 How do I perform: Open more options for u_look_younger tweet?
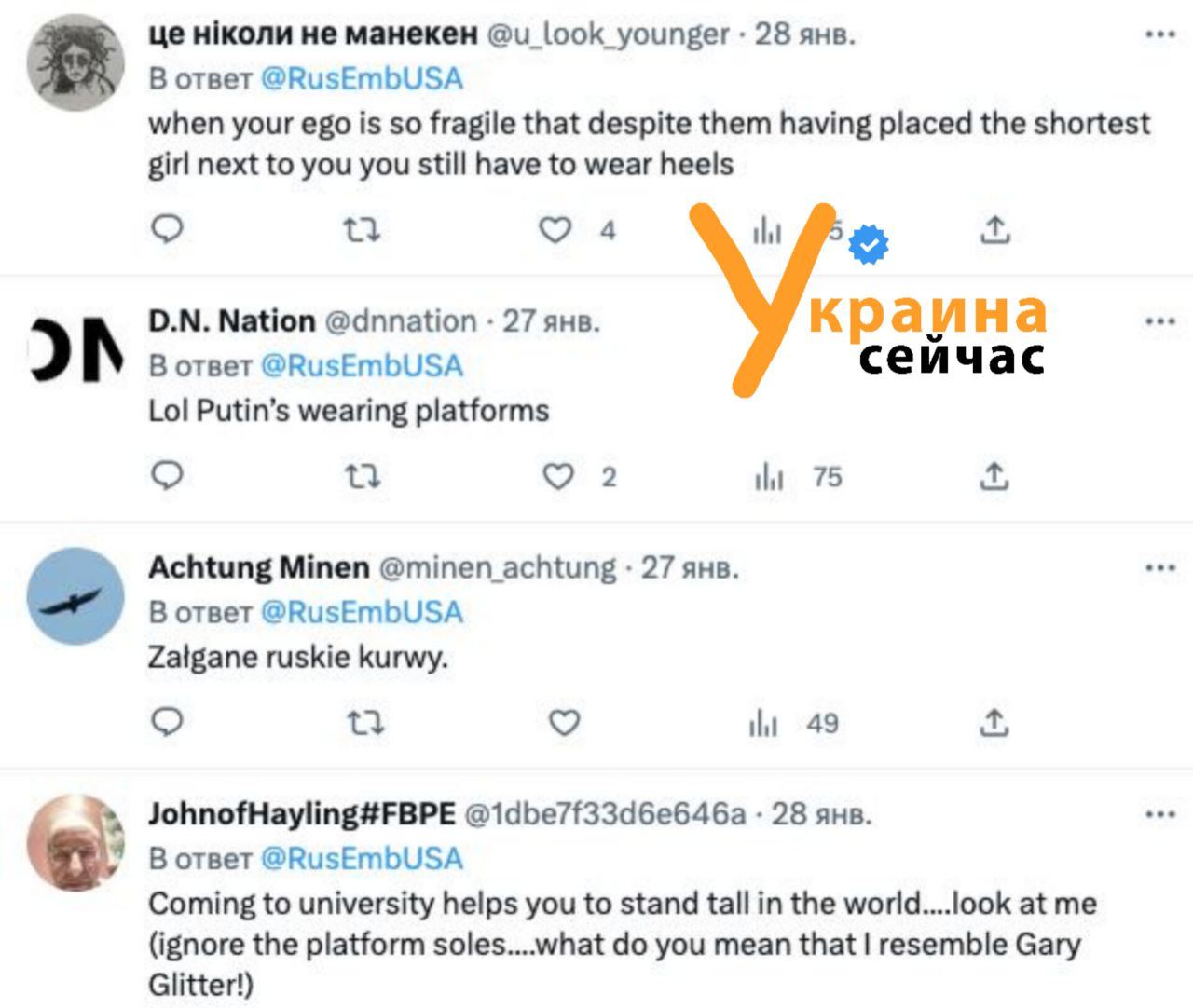tap(1159, 35)
